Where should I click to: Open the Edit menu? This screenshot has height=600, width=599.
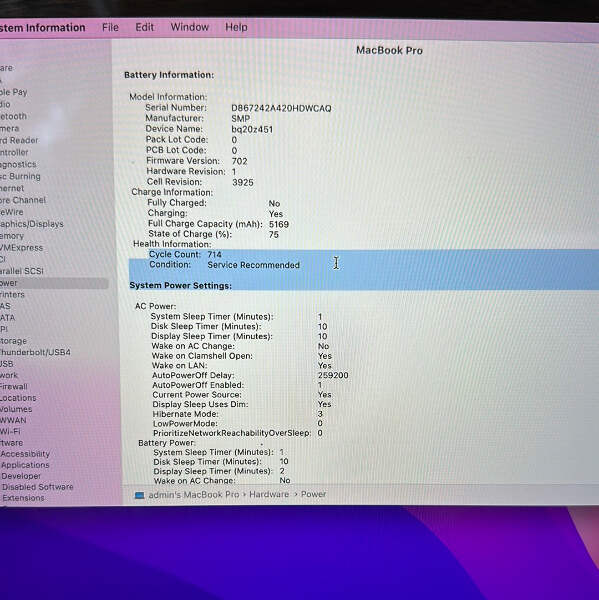coord(145,27)
